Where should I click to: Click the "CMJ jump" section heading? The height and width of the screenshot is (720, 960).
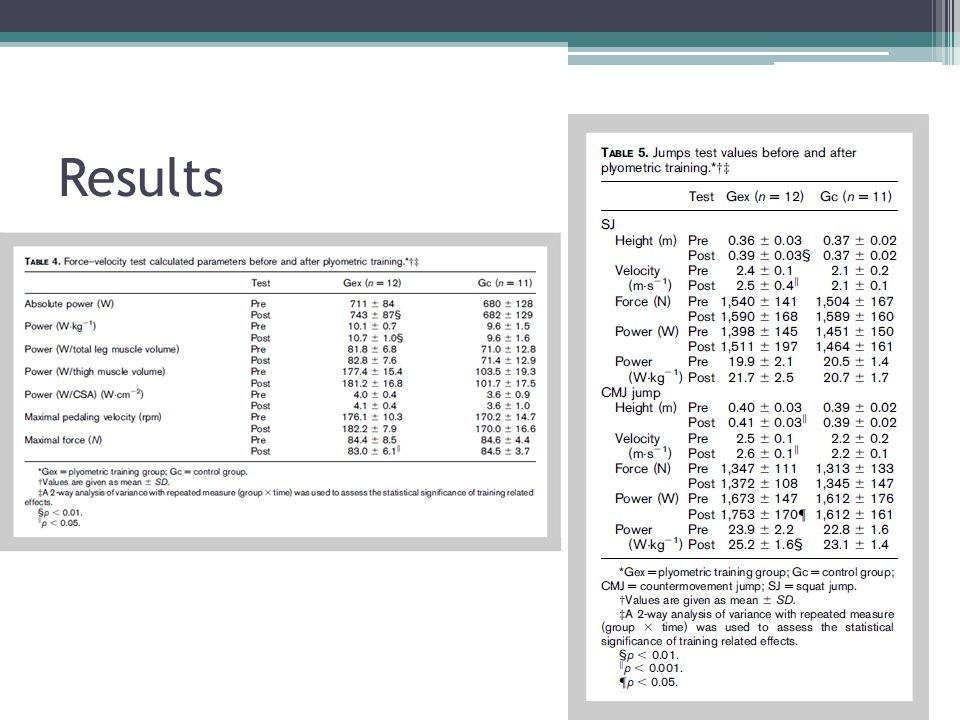tap(631, 392)
